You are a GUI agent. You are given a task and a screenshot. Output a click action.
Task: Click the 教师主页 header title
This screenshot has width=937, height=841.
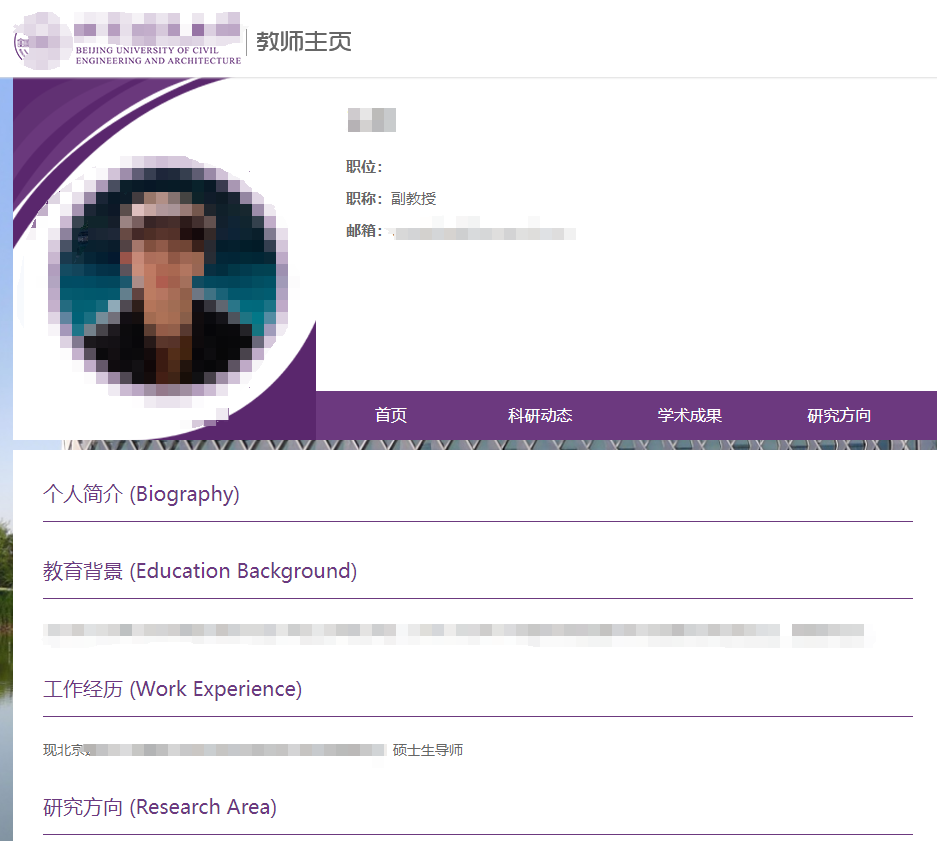304,41
